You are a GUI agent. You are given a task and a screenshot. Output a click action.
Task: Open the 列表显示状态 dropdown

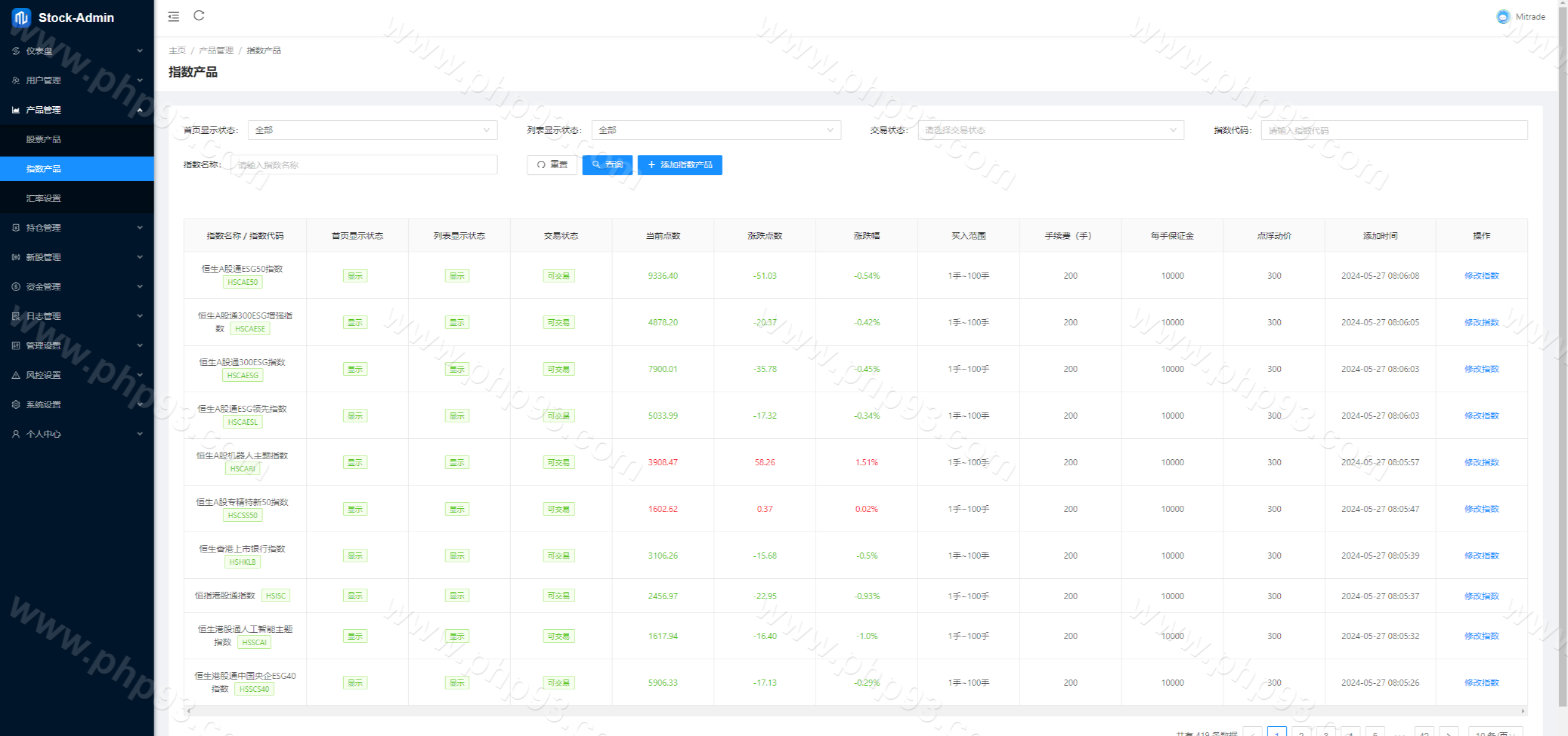click(716, 130)
